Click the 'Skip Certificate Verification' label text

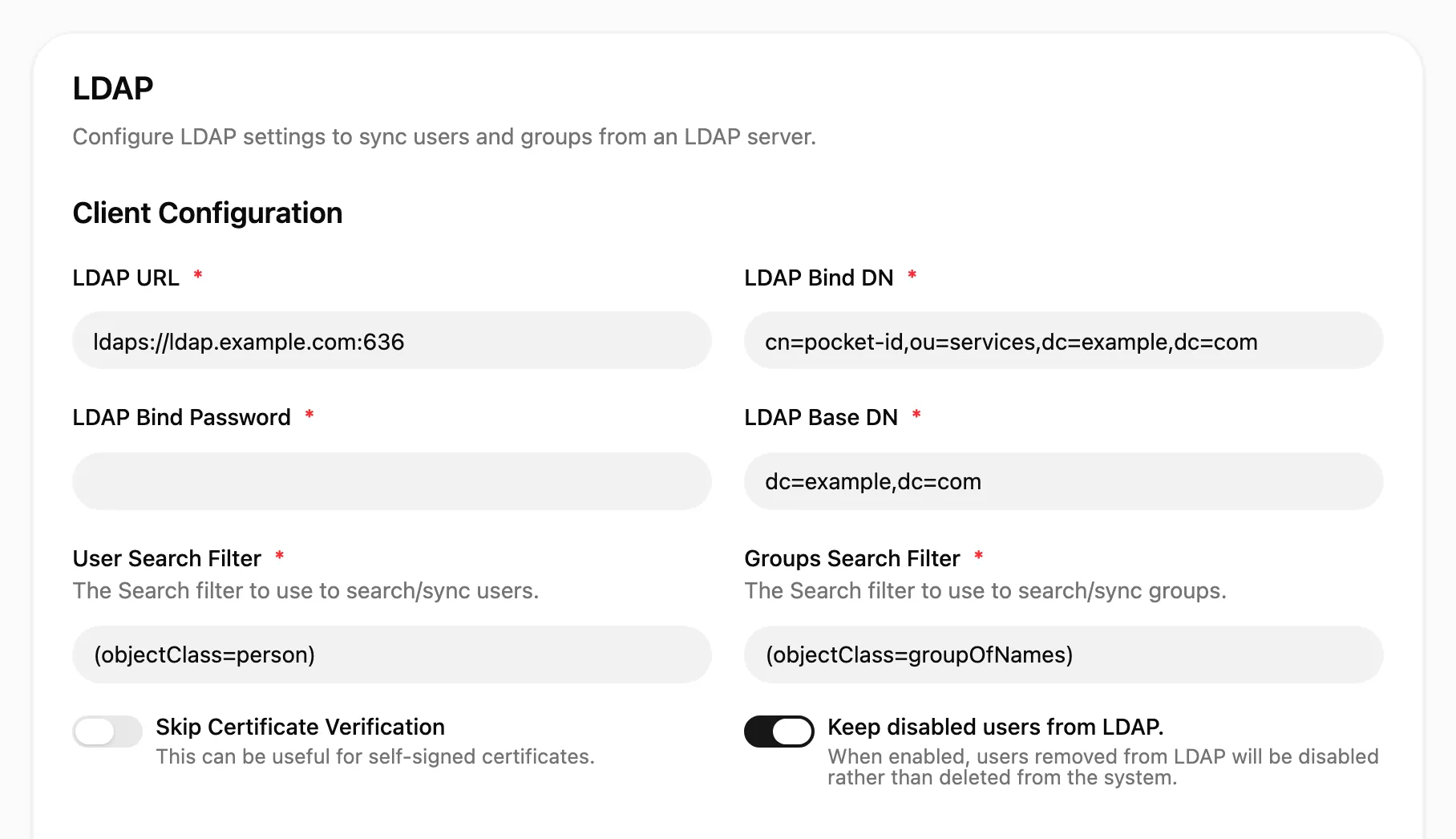click(x=301, y=727)
